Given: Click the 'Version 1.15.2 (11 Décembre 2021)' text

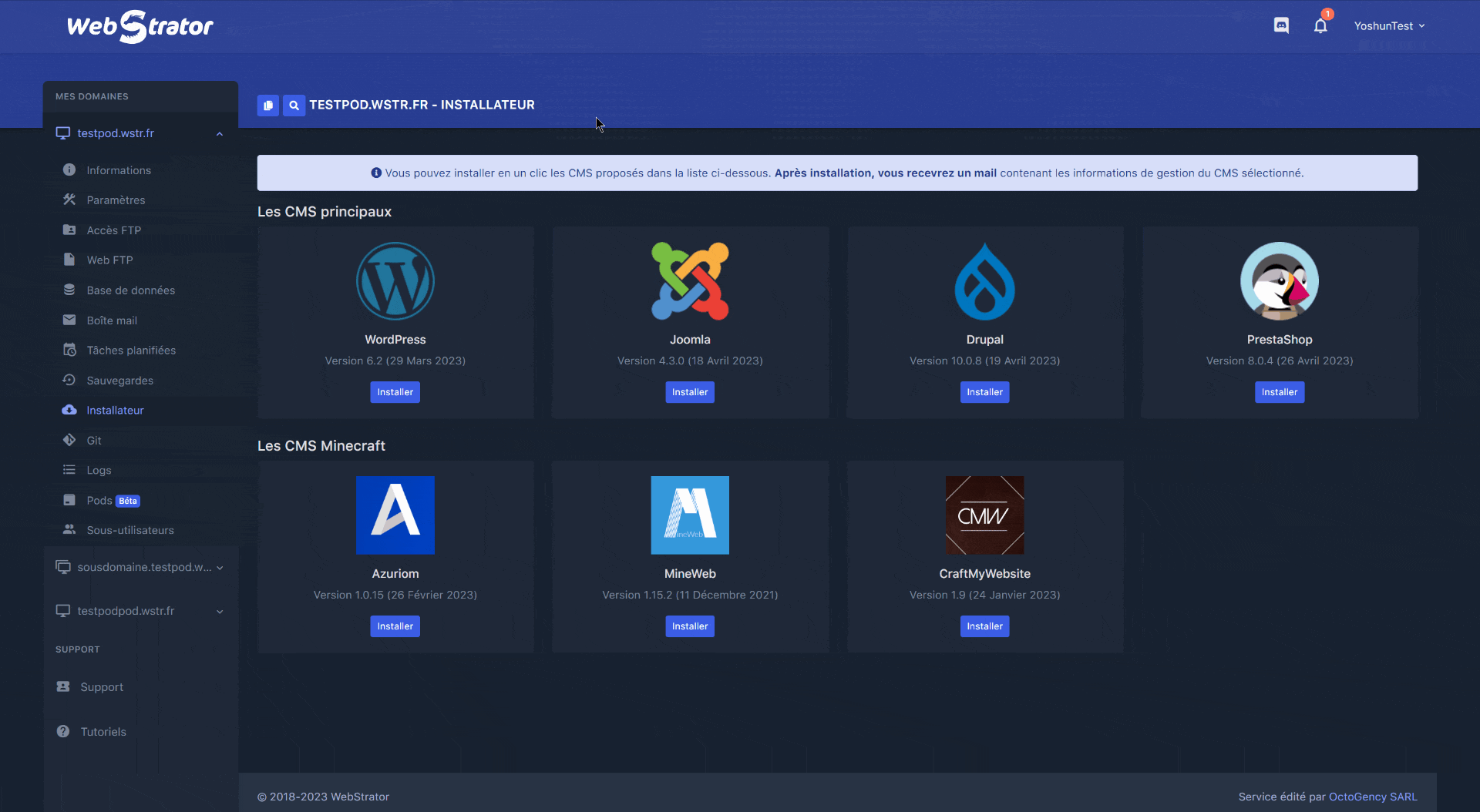Looking at the screenshot, I should pyautogui.click(x=690, y=595).
